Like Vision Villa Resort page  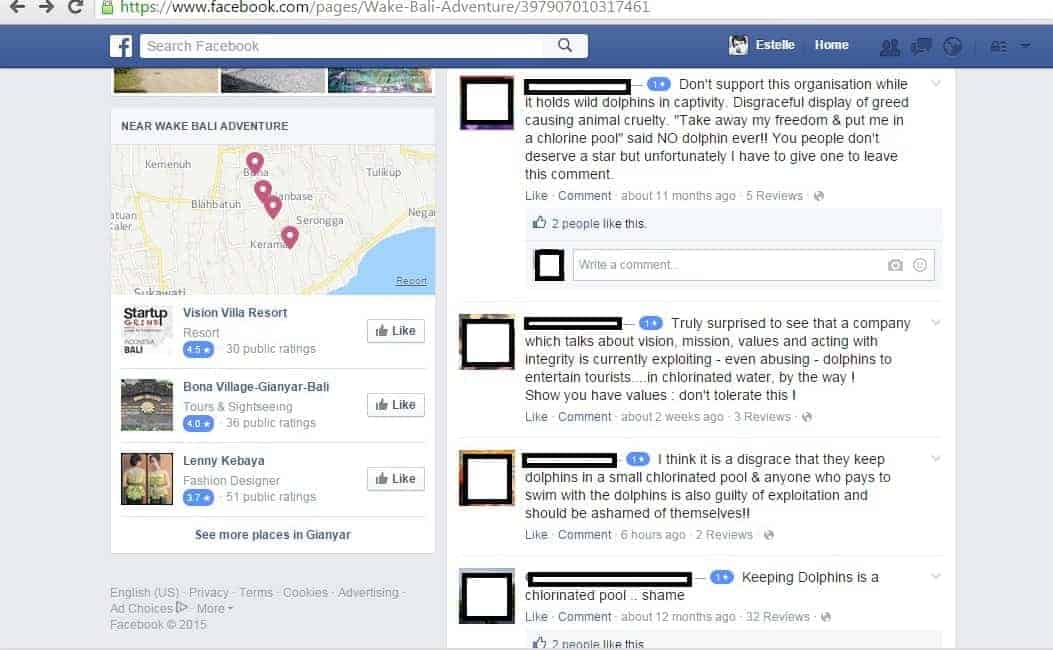coord(396,330)
